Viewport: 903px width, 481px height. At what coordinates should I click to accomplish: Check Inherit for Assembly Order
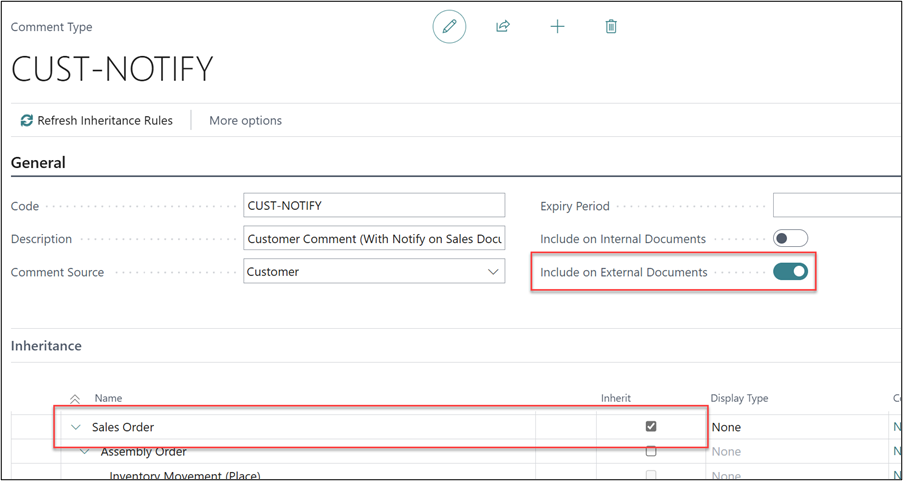[651, 451]
